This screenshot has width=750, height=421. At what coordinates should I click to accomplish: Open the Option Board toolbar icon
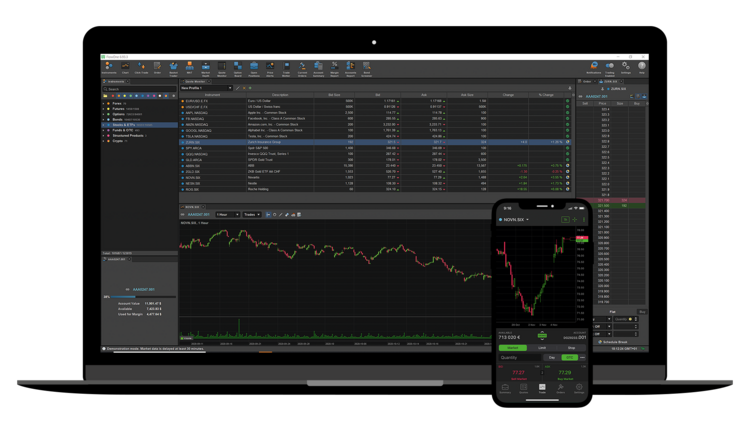pos(238,68)
